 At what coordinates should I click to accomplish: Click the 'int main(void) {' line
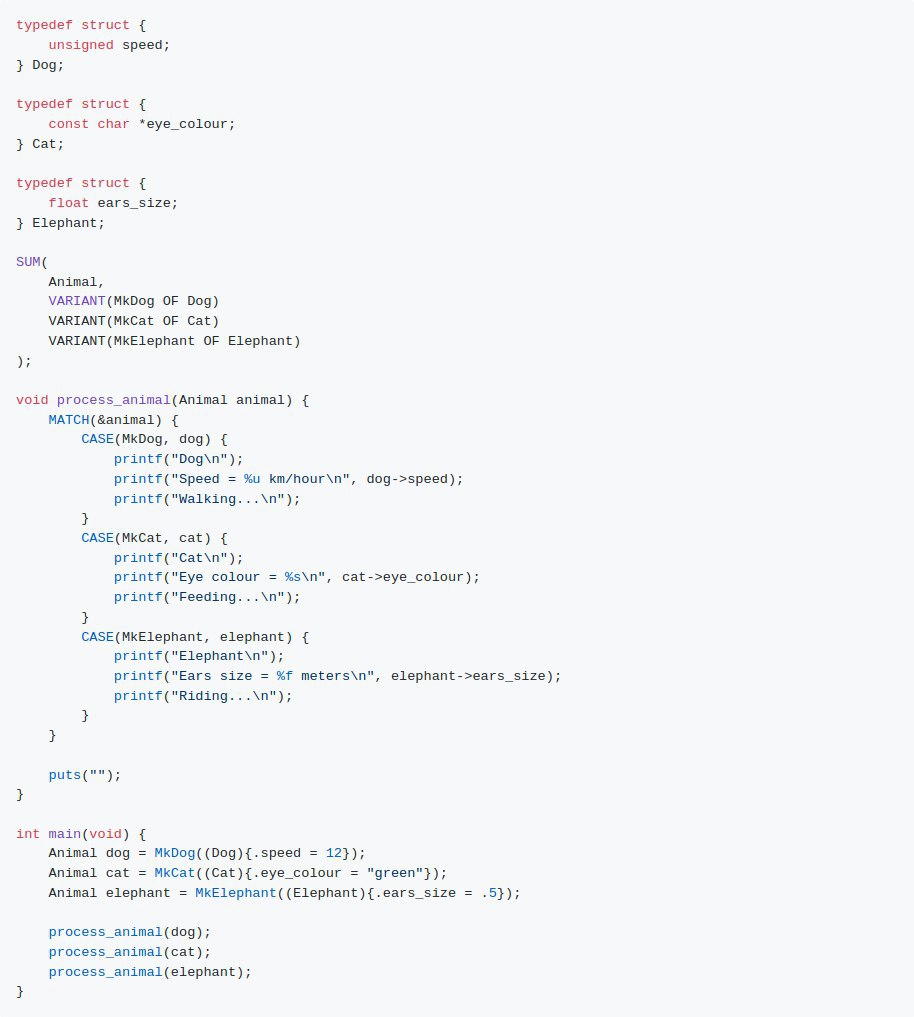81,835
